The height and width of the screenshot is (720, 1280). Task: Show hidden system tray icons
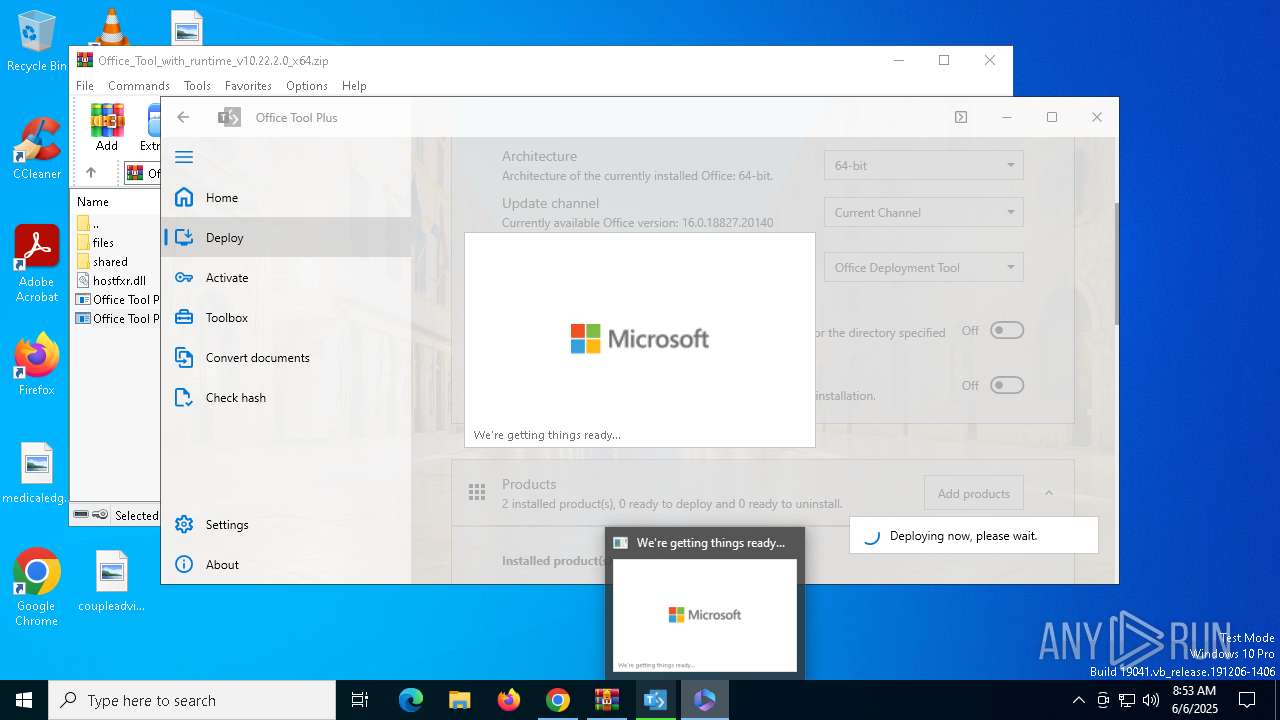pyautogui.click(x=1078, y=700)
